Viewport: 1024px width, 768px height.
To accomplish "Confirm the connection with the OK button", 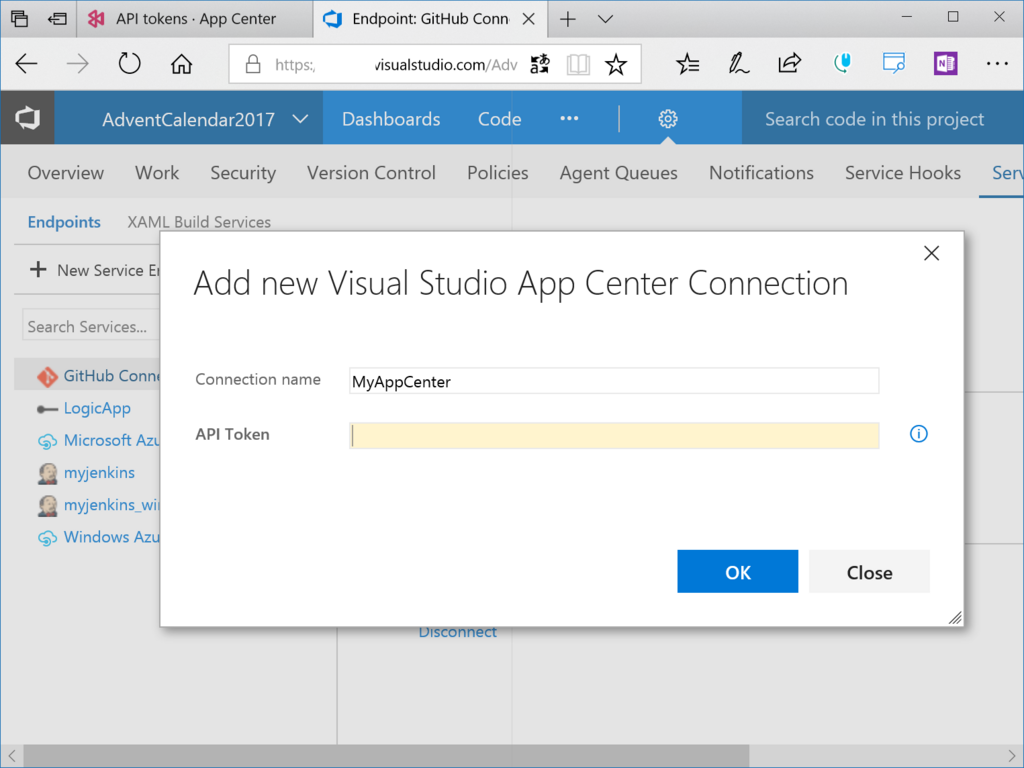I will point(737,572).
